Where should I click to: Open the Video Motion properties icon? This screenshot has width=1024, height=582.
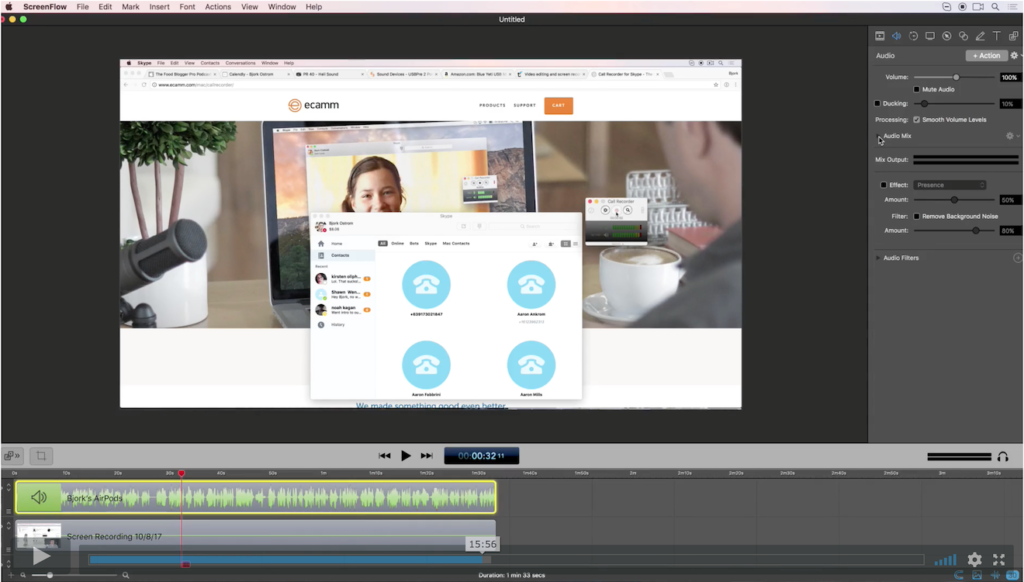click(913, 36)
